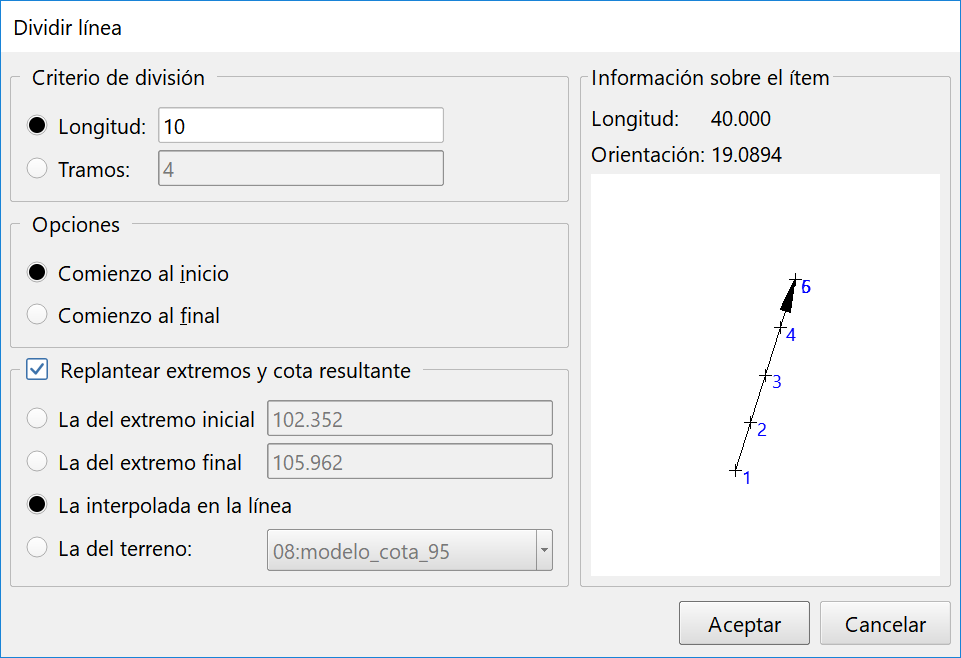Click the extremo final value 105.962 field

pos(409,461)
